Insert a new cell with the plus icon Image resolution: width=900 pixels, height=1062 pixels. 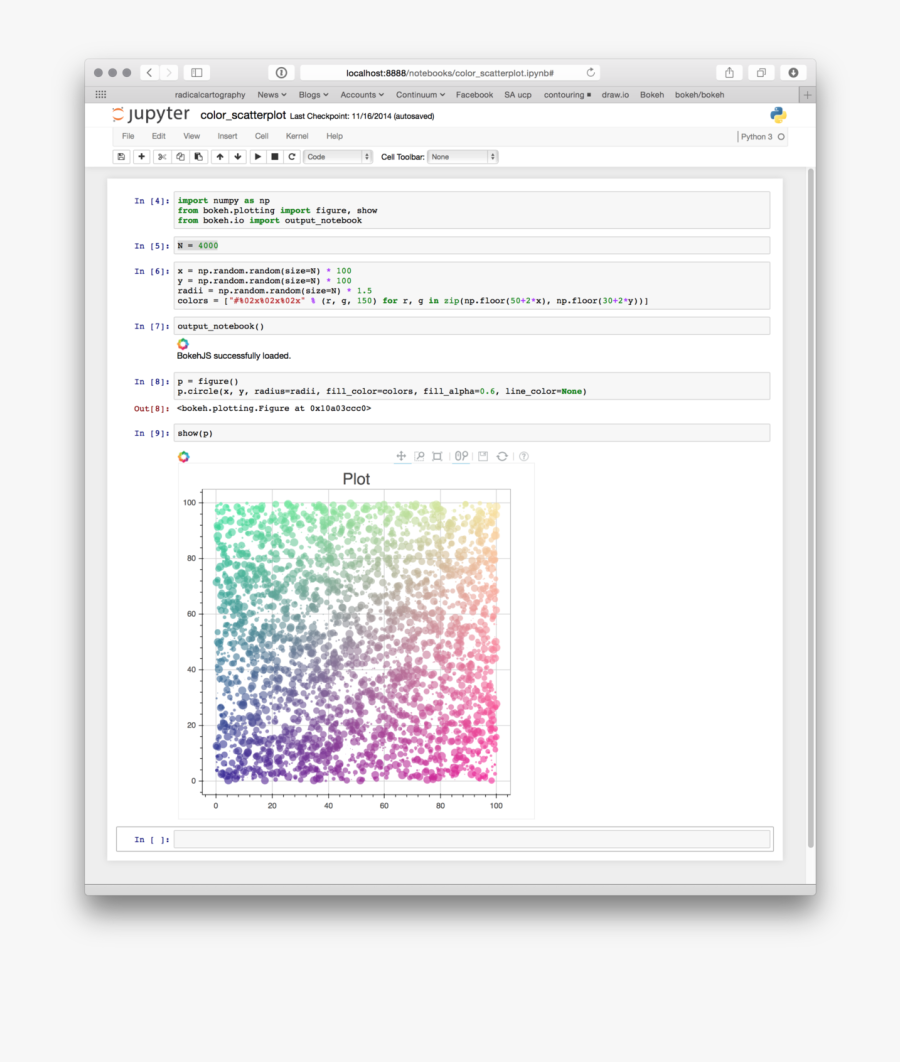point(141,156)
